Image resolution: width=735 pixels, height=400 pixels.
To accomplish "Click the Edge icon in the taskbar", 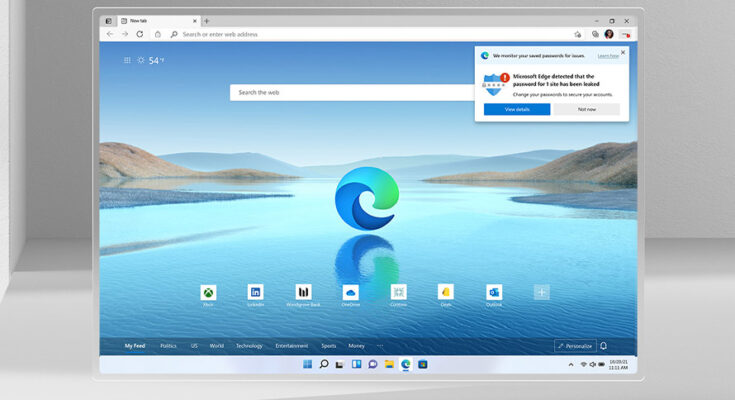I will [x=406, y=364].
